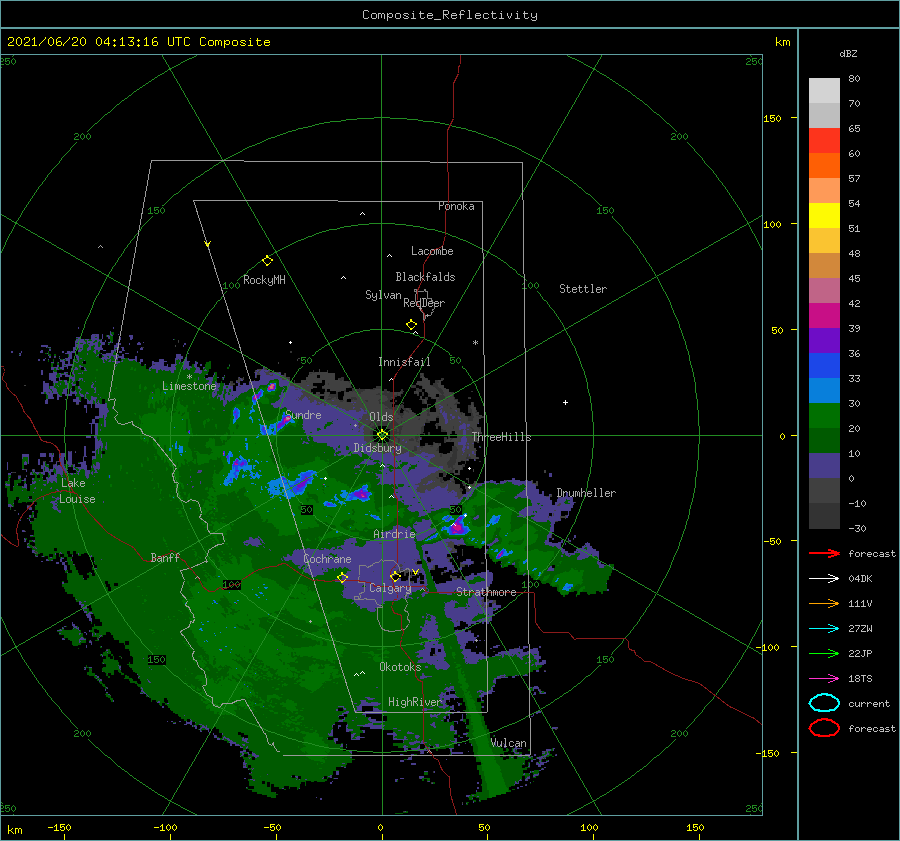Click the Calgary city label
Image resolution: width=900 pixels, height=841 pixels.
(x=390, y=588)
